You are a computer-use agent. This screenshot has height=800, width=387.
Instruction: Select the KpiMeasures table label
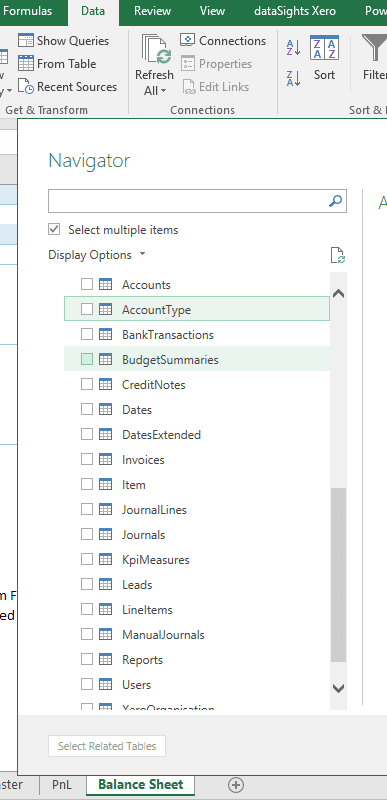click(x=156, y=560)
